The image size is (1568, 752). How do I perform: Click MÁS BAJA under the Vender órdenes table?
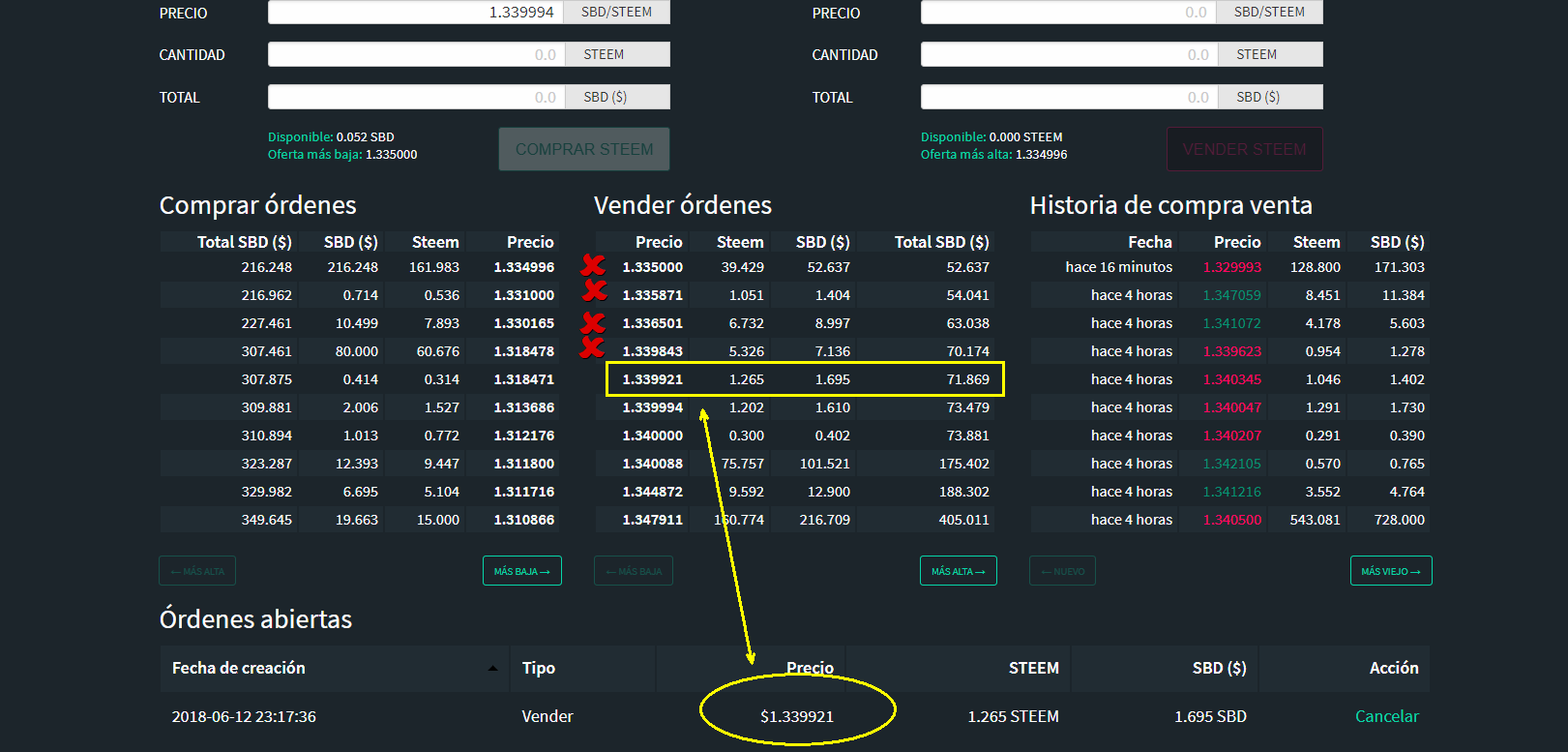click(634, 571)
